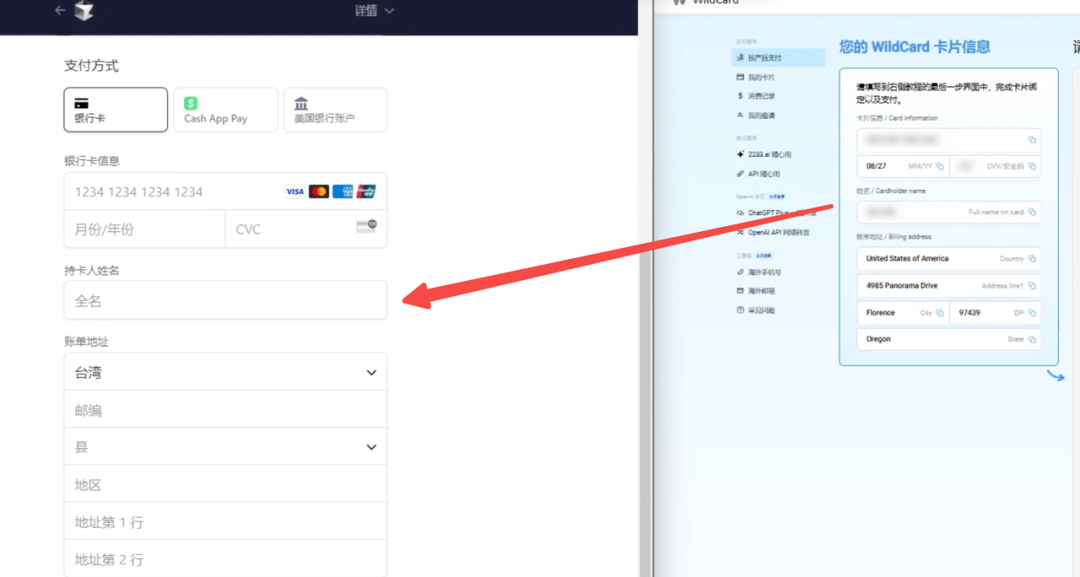Select 美国银行账户 payment method

click(335, 110)
